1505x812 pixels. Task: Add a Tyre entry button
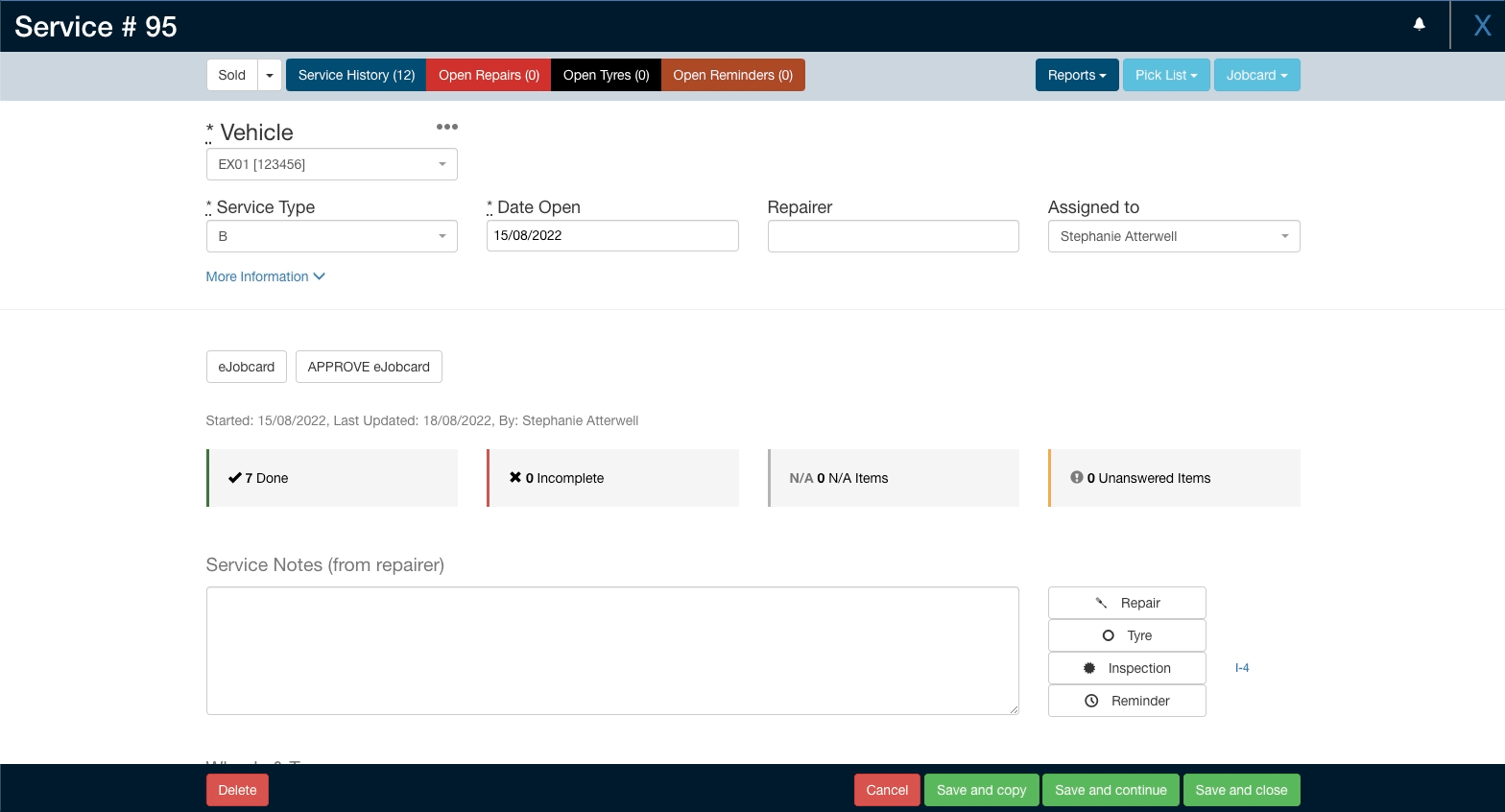[x=1127, y=635]
